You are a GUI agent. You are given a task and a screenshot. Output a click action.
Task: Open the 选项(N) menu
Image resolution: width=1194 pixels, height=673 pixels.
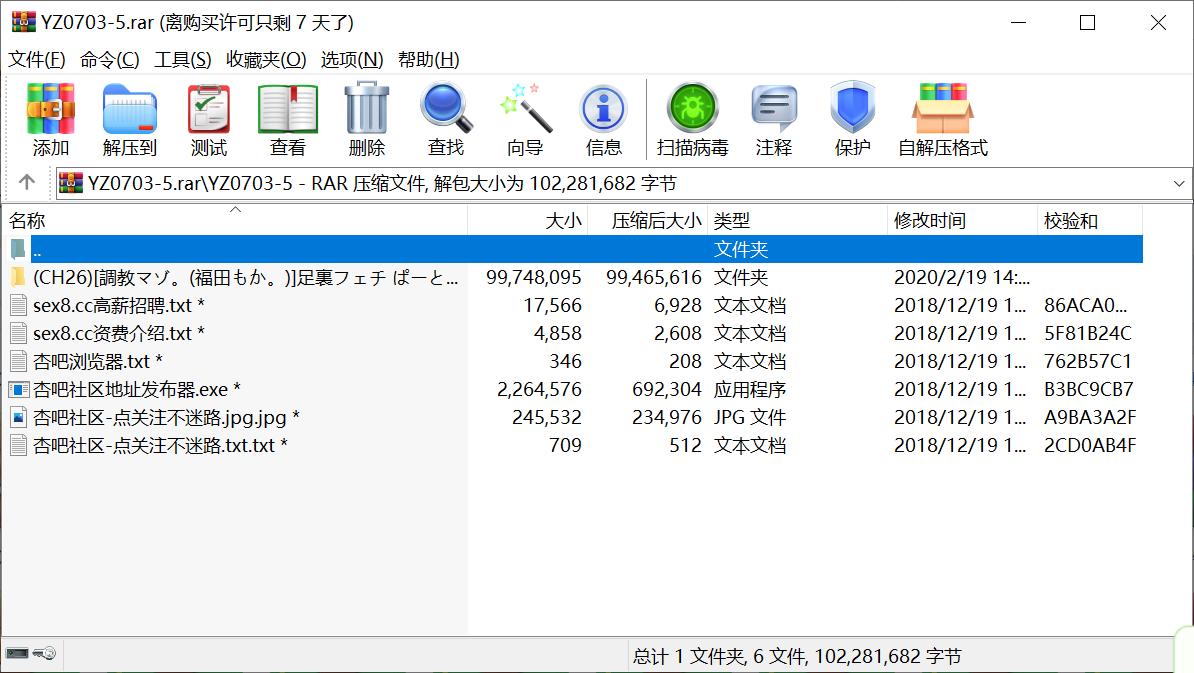352,59
